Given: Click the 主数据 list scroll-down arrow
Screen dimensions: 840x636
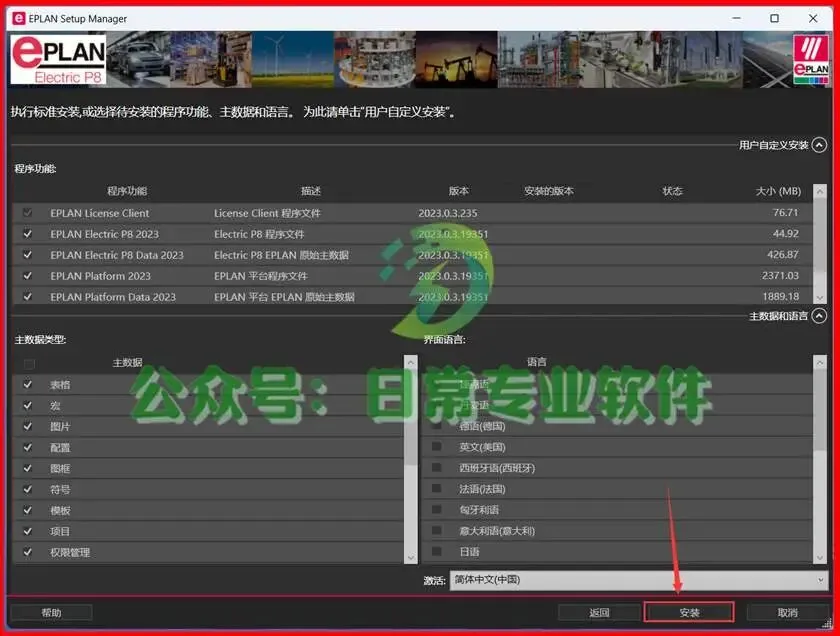Looking at the screenshot, I should pyautogui.click(x=410, y=557).
